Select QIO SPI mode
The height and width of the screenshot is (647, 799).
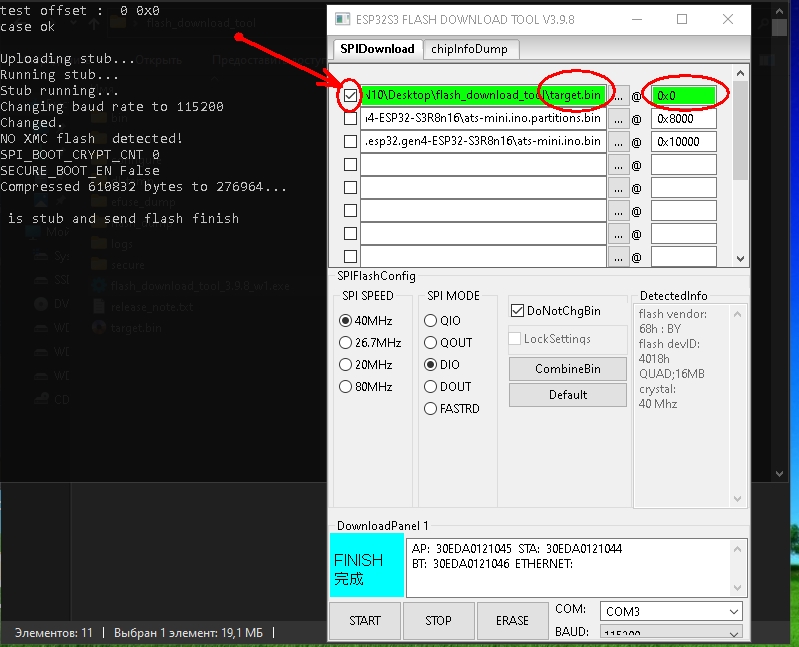tap(442, 320)
